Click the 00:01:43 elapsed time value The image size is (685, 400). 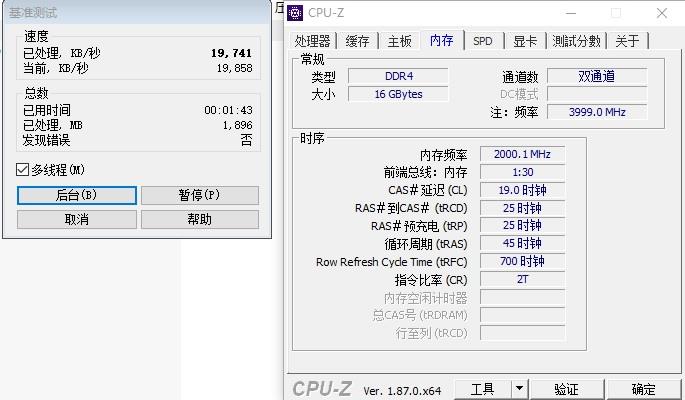pyautogui.click(x=228, y=110)
